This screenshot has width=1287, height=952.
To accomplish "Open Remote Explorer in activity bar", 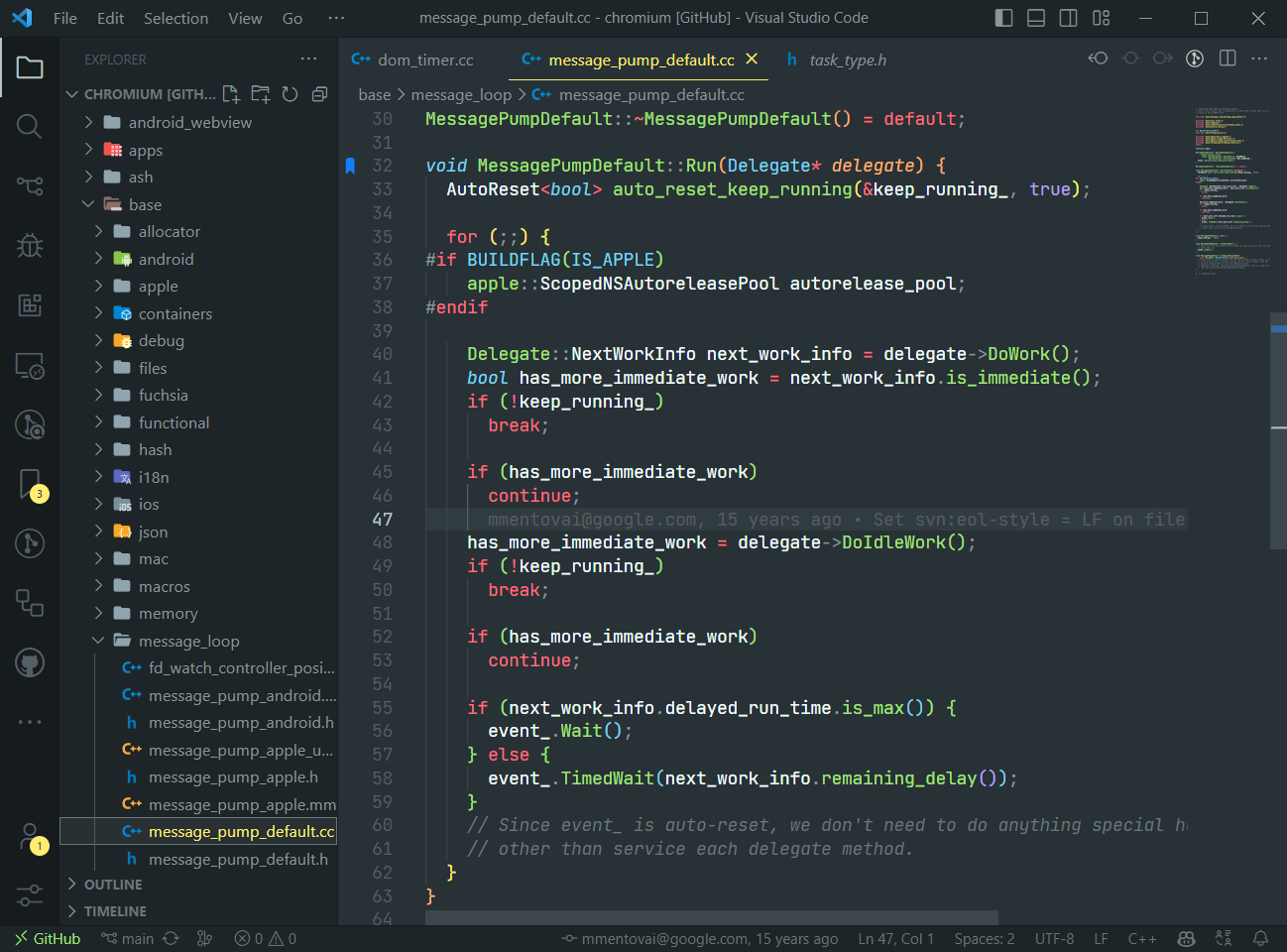I will [30, 366].
